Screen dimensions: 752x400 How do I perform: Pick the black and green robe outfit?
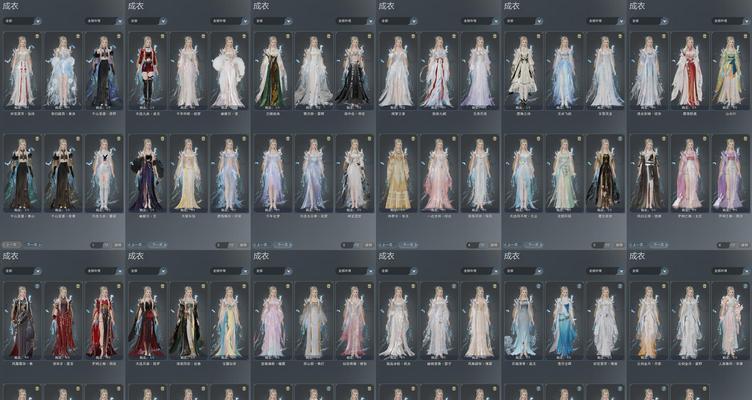188,321
